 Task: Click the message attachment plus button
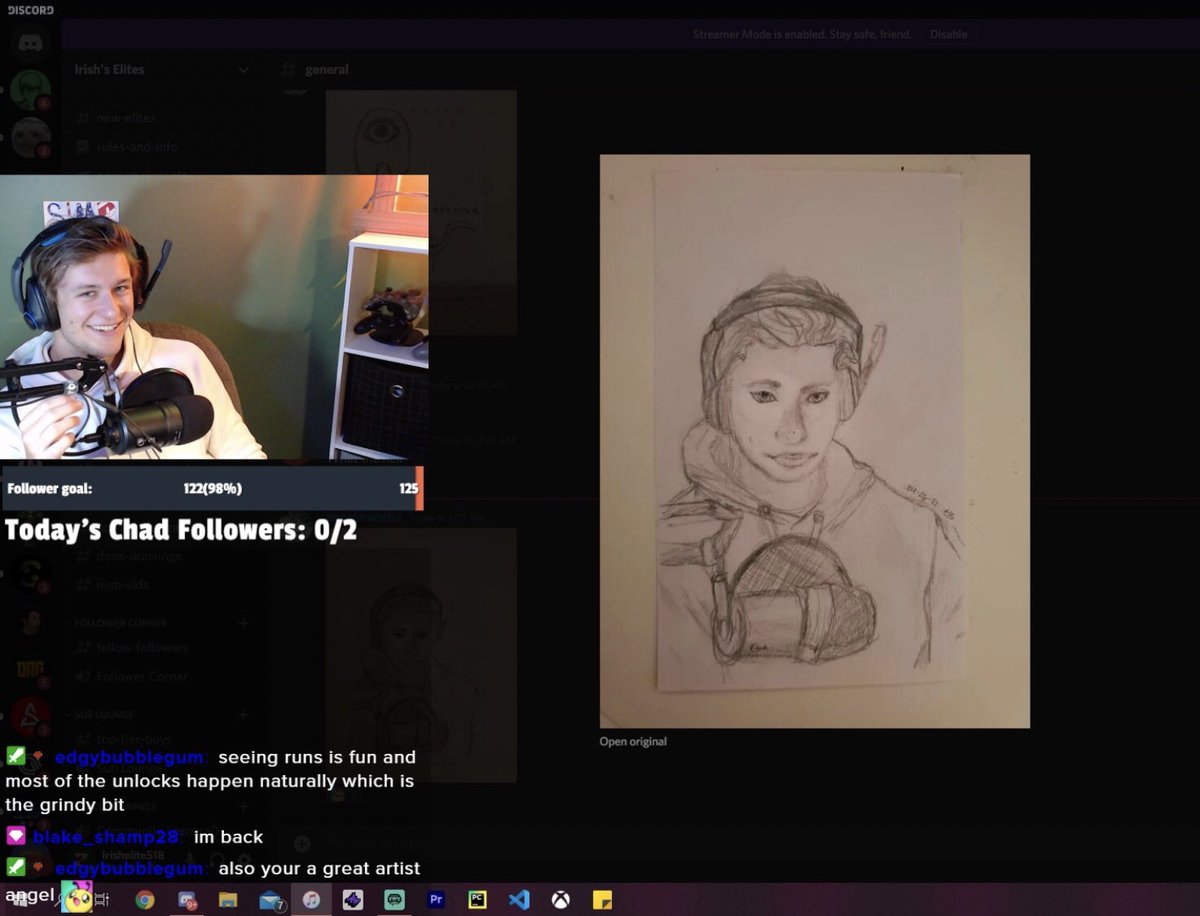[x=303, y=843]
